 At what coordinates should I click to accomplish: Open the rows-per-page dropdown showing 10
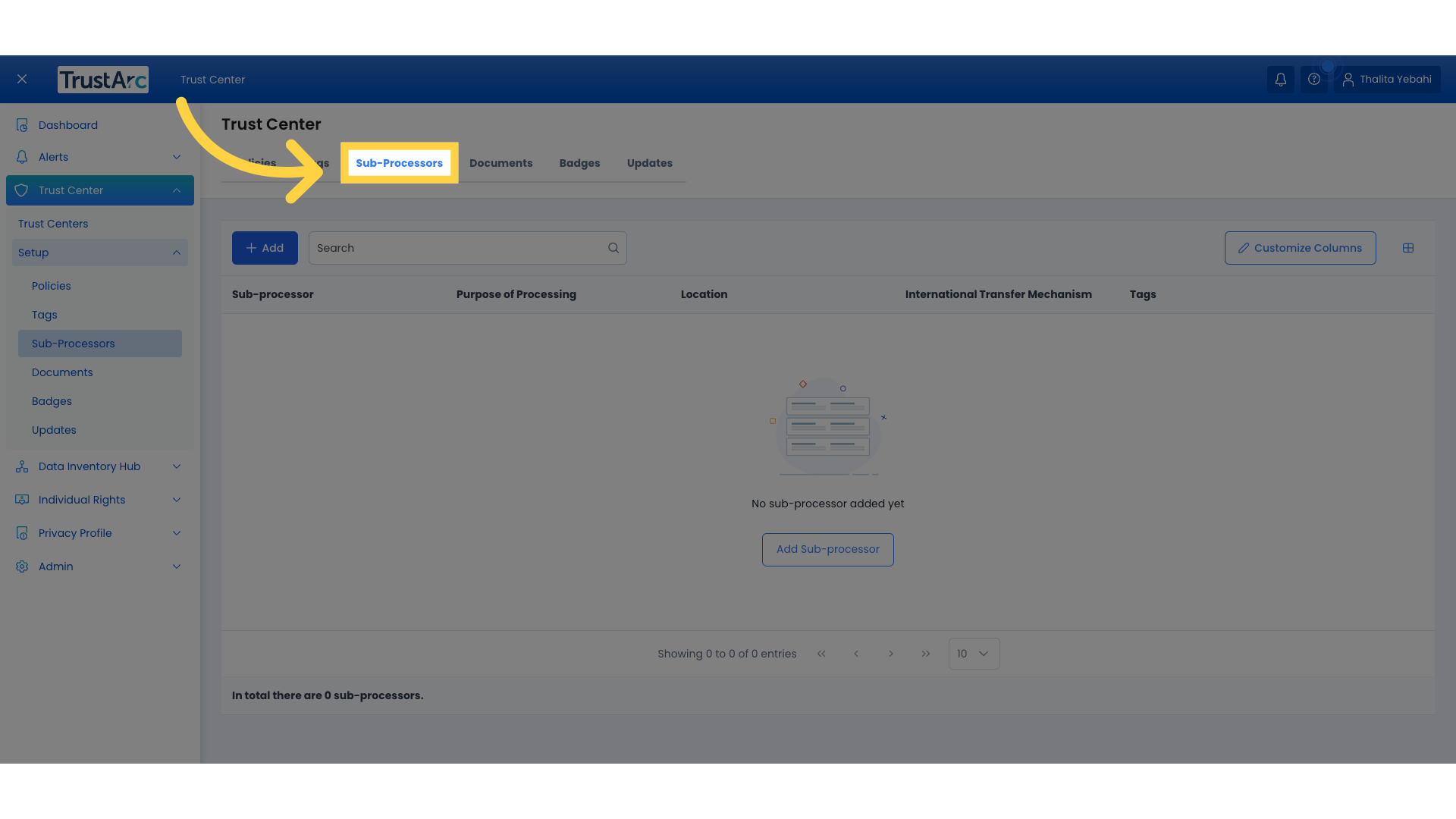pyautogui.click(x=974, y=654)
